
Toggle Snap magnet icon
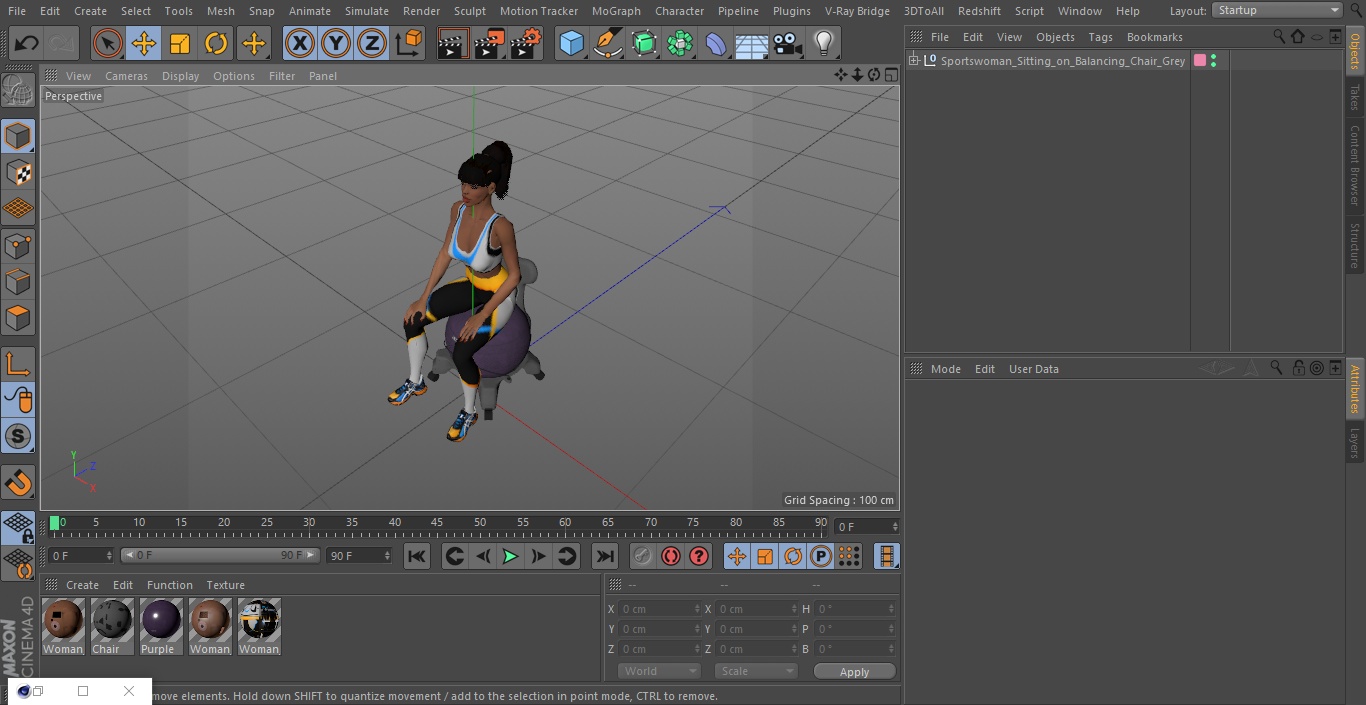(x=18, y=484)
